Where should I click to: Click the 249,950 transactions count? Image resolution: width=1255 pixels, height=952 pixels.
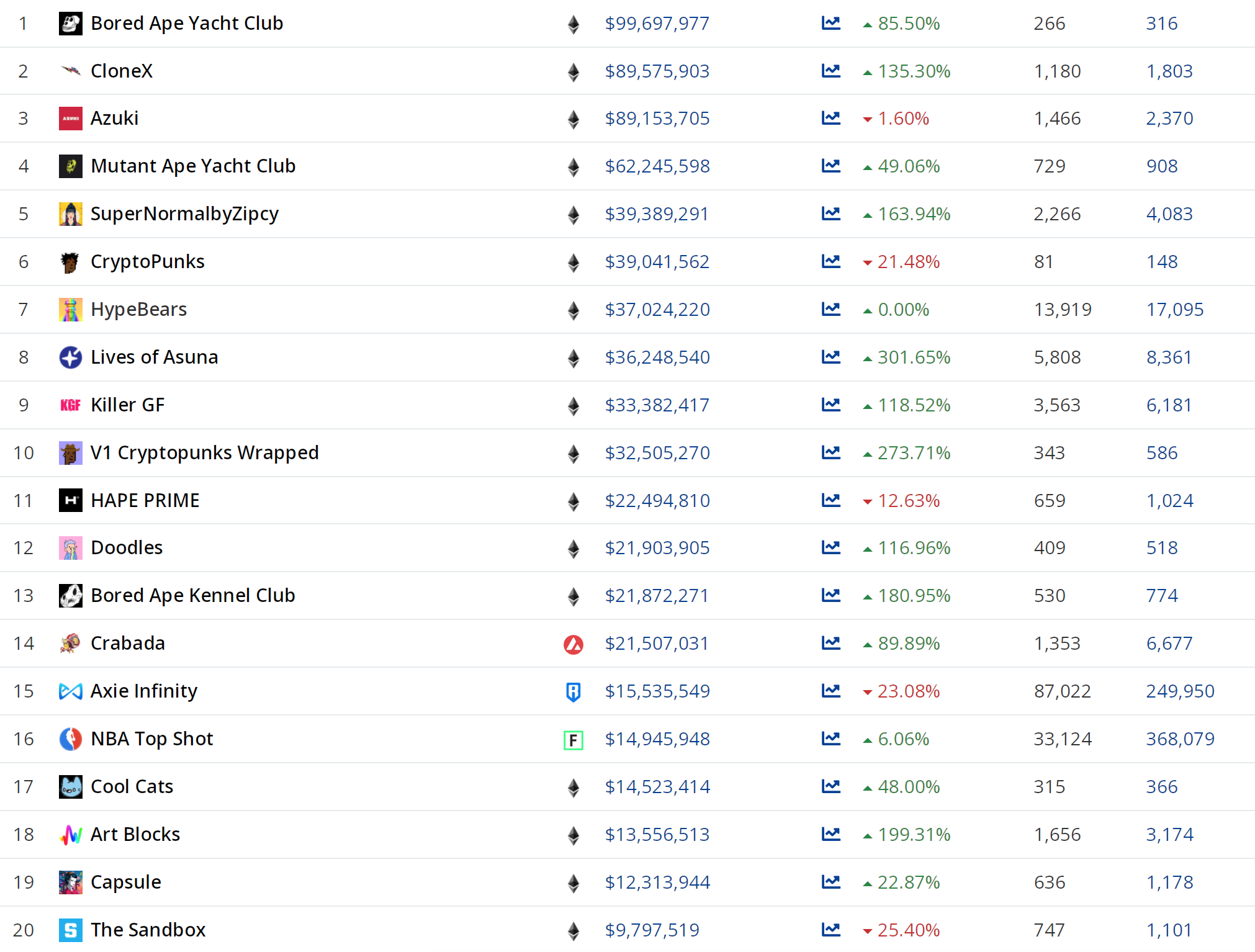coord(1180,691)
